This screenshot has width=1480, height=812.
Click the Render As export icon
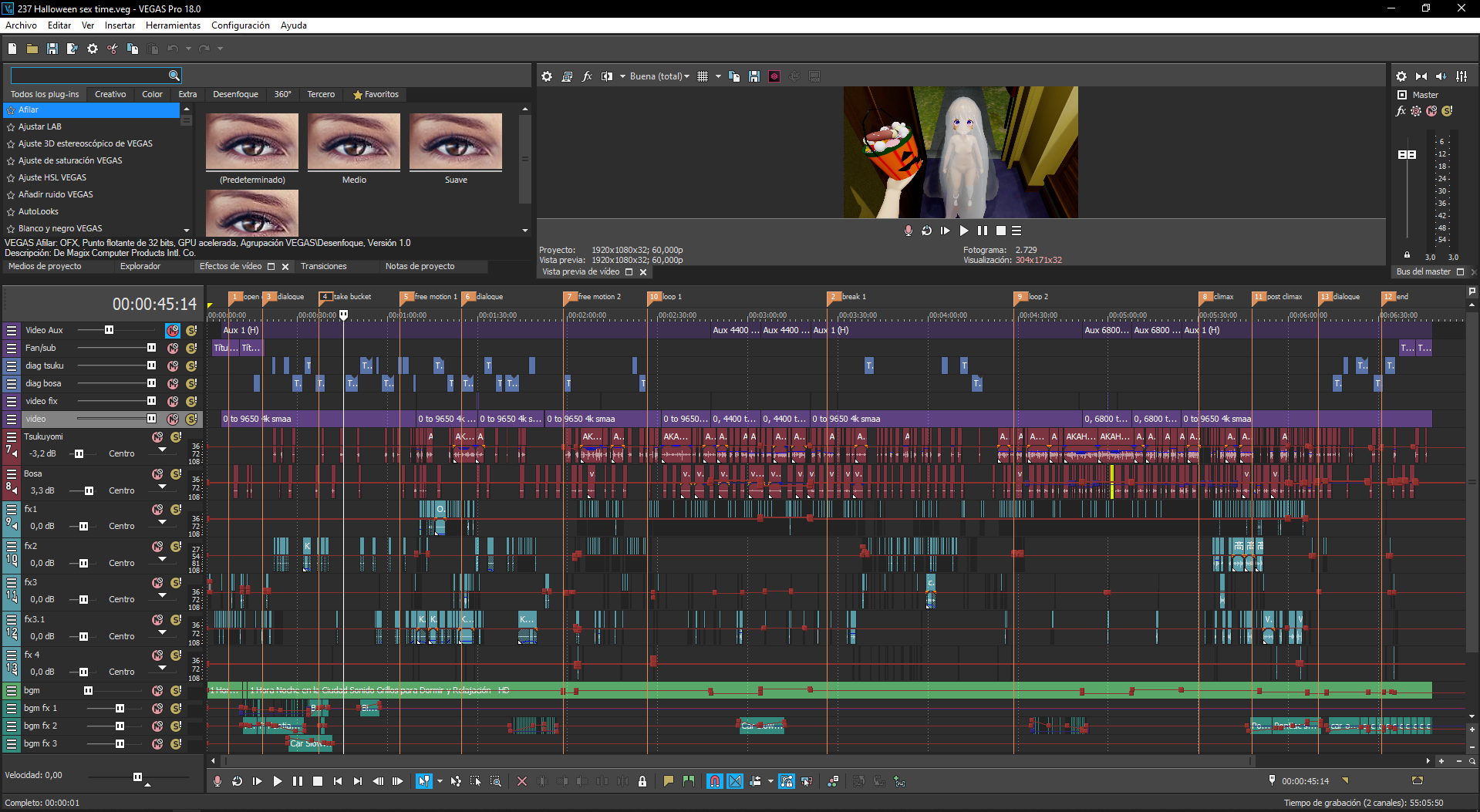coord(72,49)
